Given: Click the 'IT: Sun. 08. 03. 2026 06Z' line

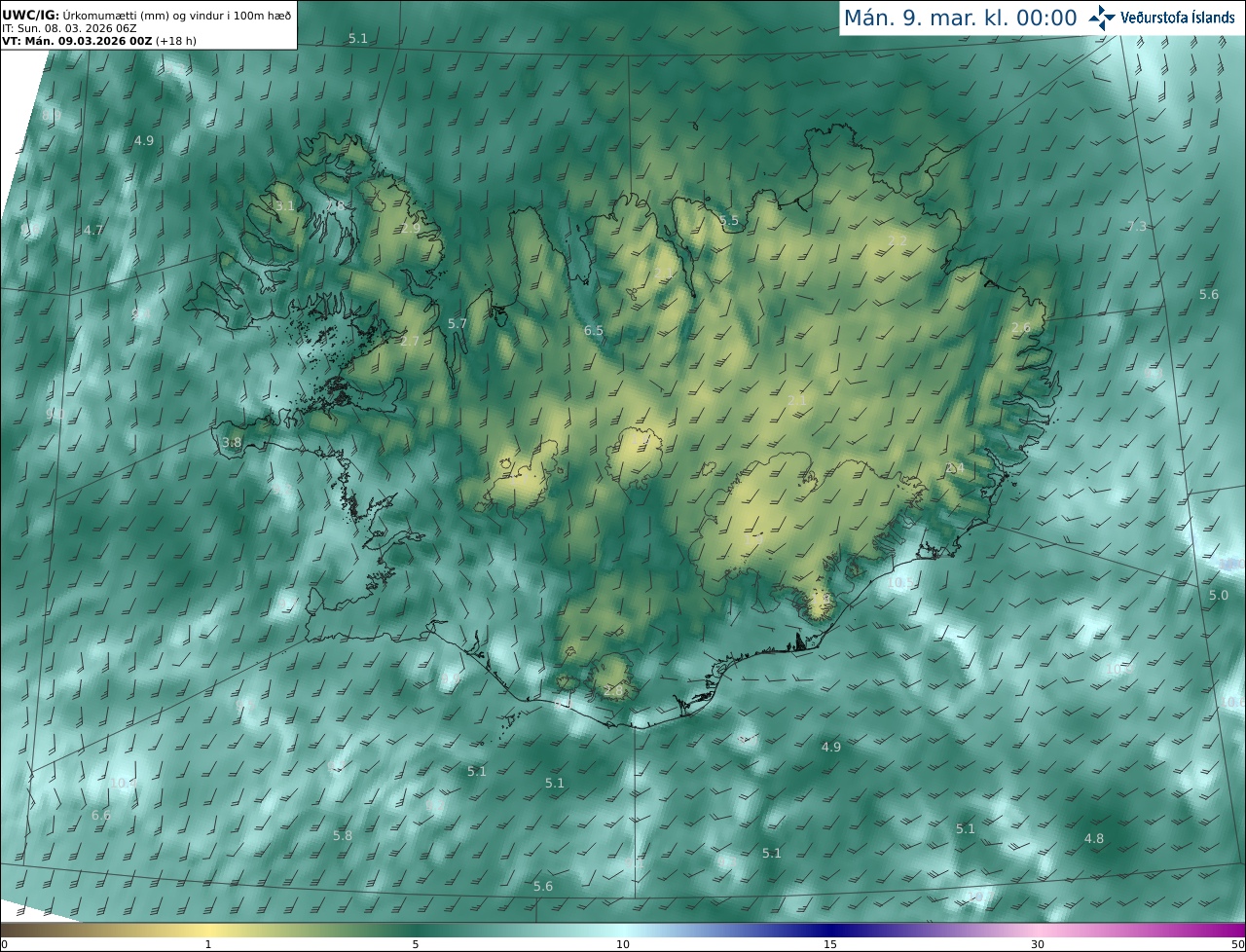Looking at the screenshot, I should coord(69,28).
